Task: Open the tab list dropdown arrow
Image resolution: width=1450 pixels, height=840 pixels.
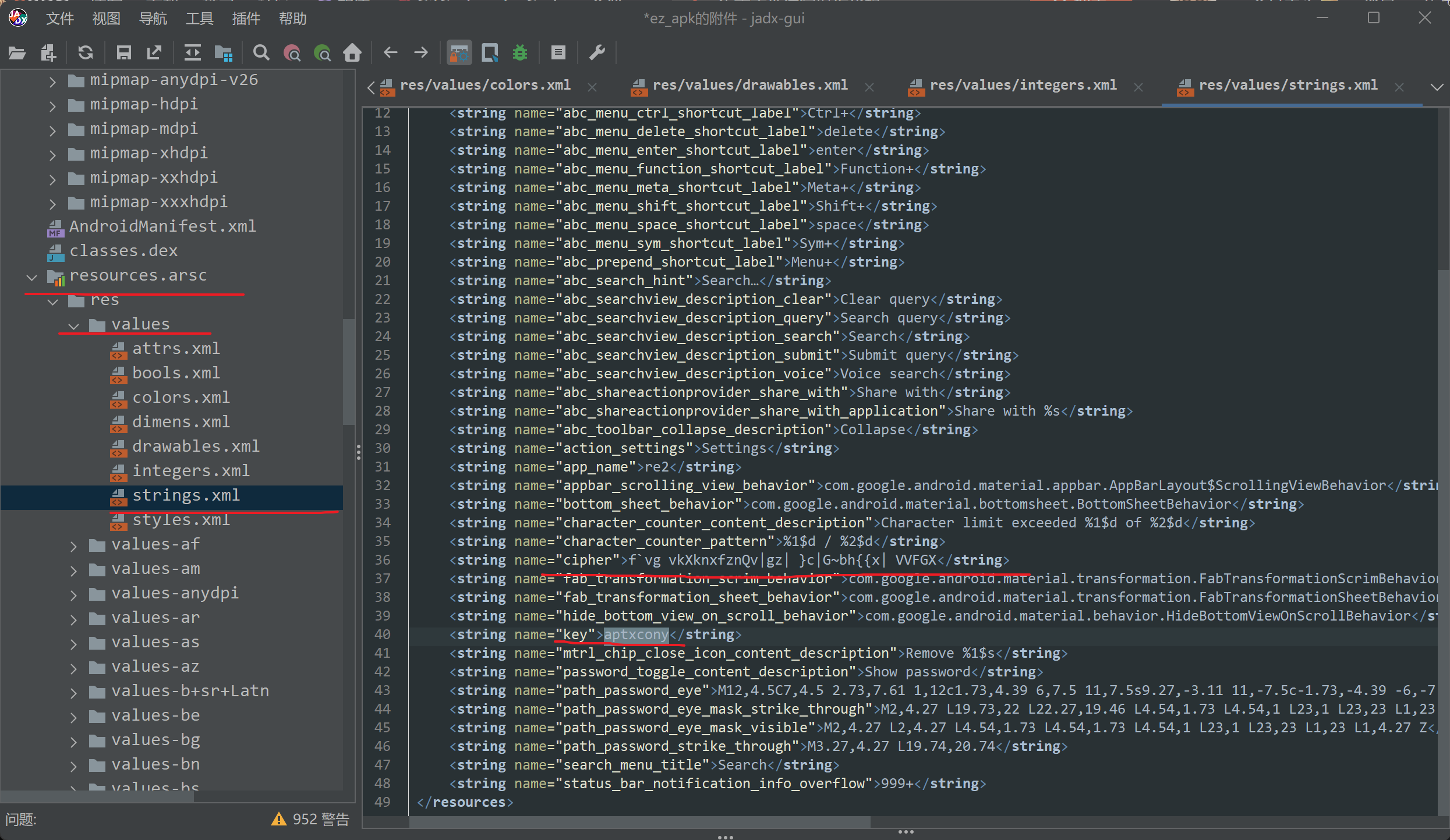Action: [1437, 87]
